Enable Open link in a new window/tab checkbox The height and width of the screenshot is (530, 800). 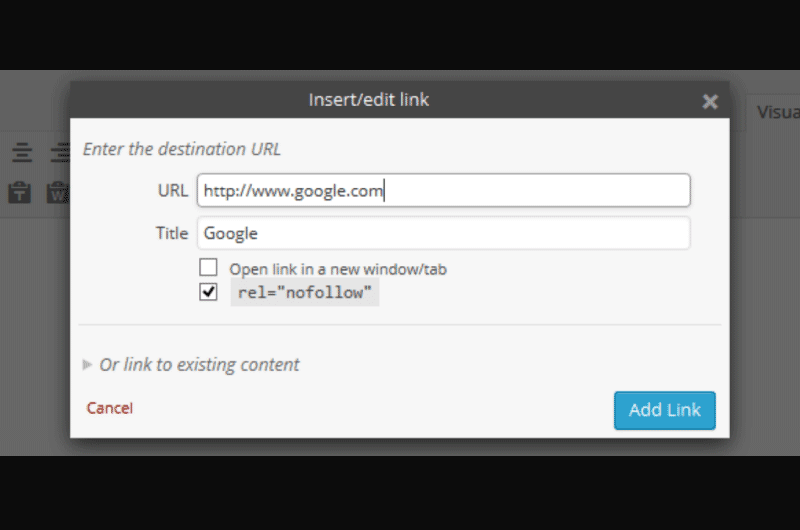(x=208, y=267)
